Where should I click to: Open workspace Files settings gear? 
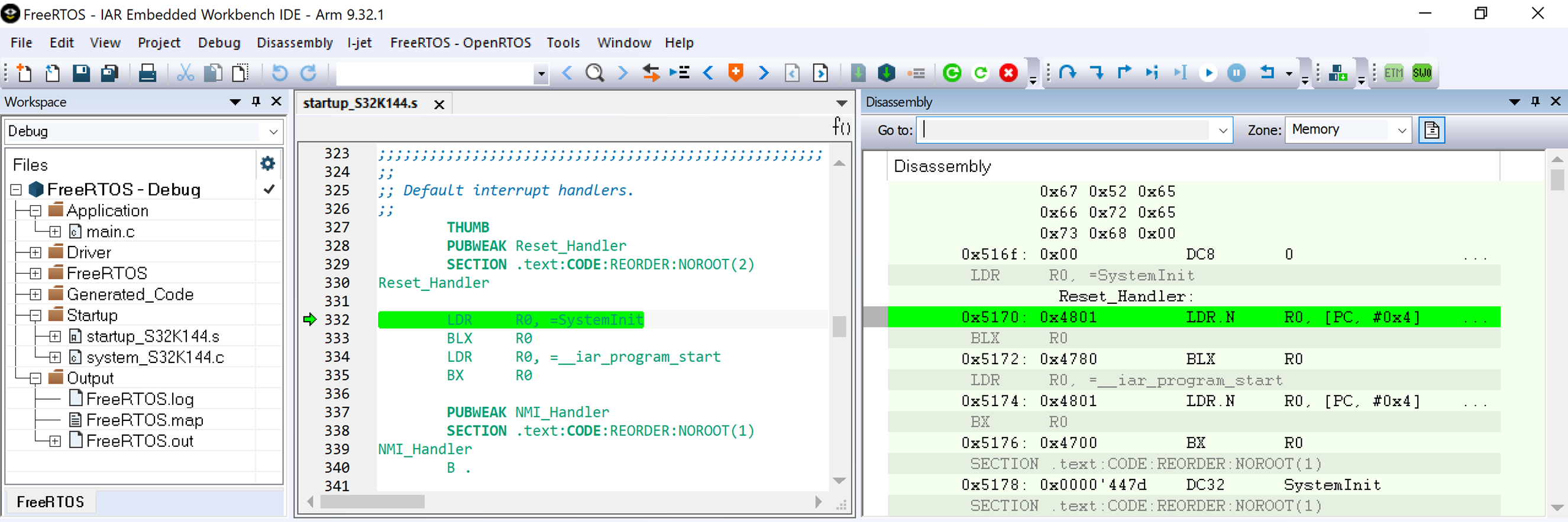tap(268, 164)
